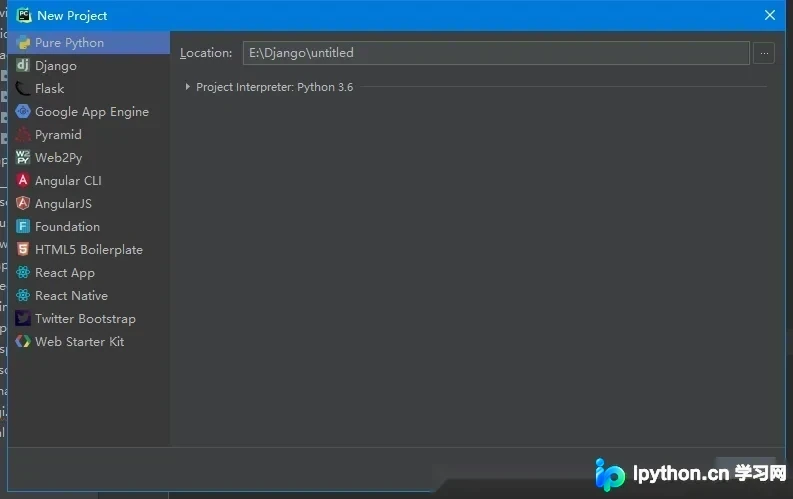Close the New Project dialog
This screenshot has width=793, height=499.
pos(770,15)
